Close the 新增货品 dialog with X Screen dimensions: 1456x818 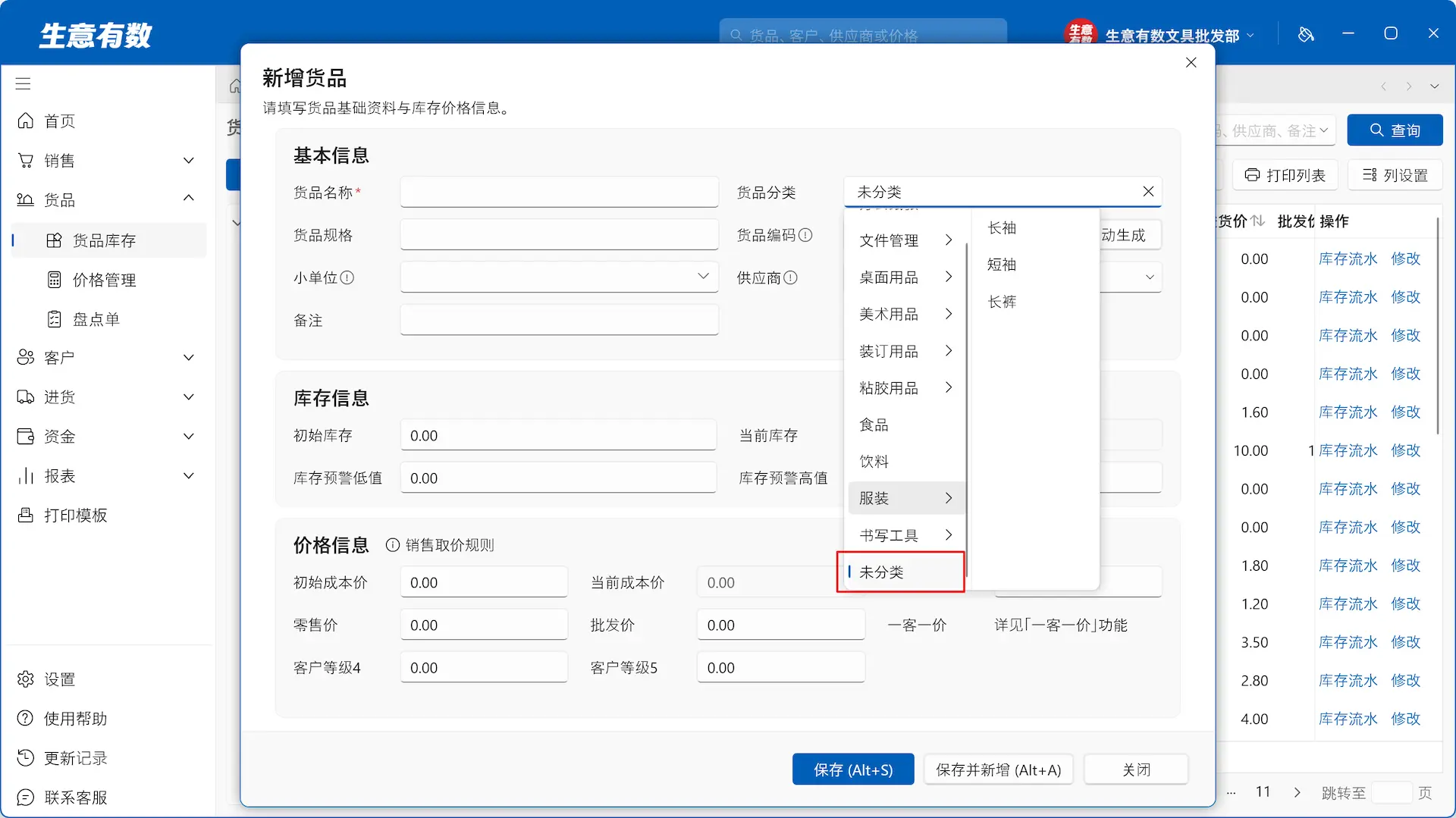(1191, 62)
